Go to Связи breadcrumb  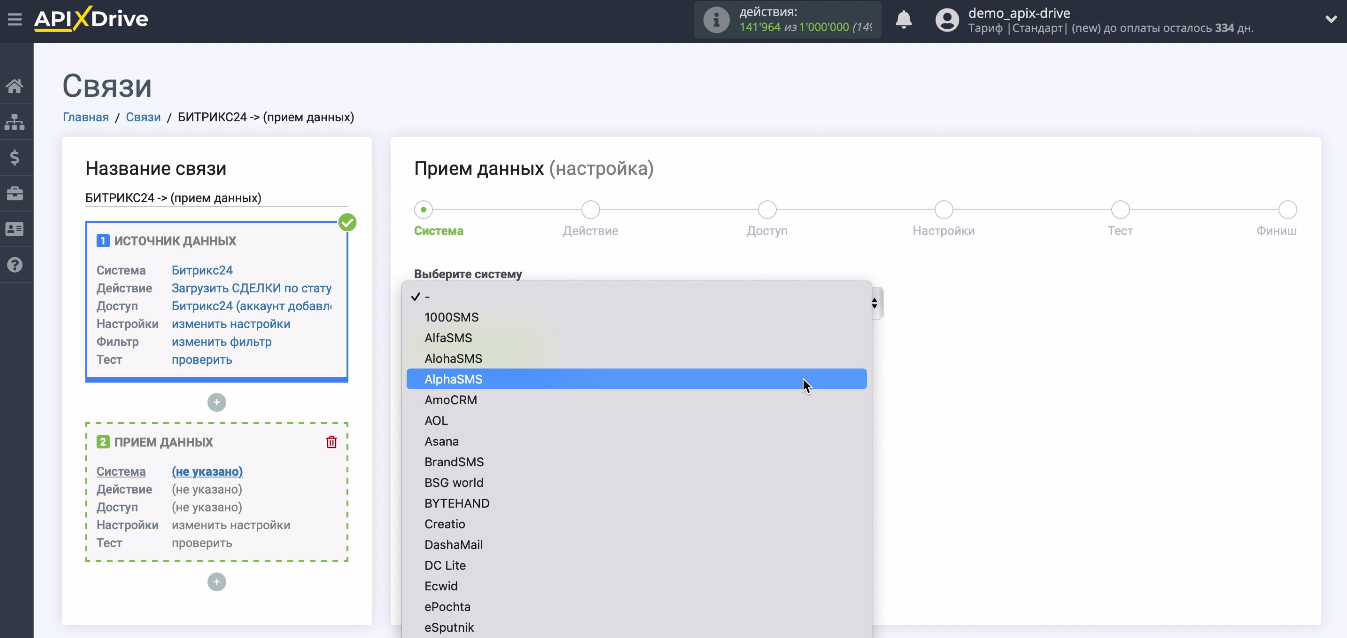[143, 117]
